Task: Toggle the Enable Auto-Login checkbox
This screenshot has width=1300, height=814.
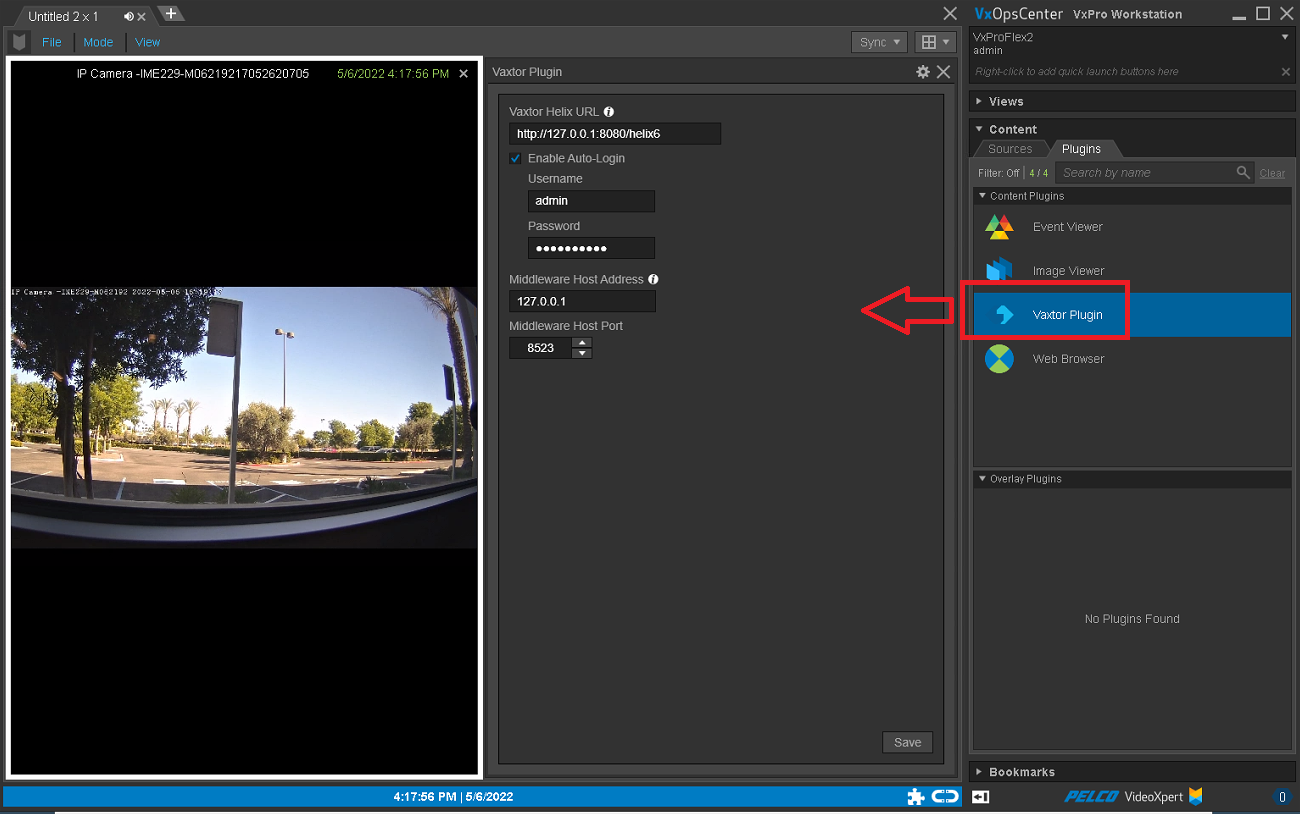Action: point(515,158)
